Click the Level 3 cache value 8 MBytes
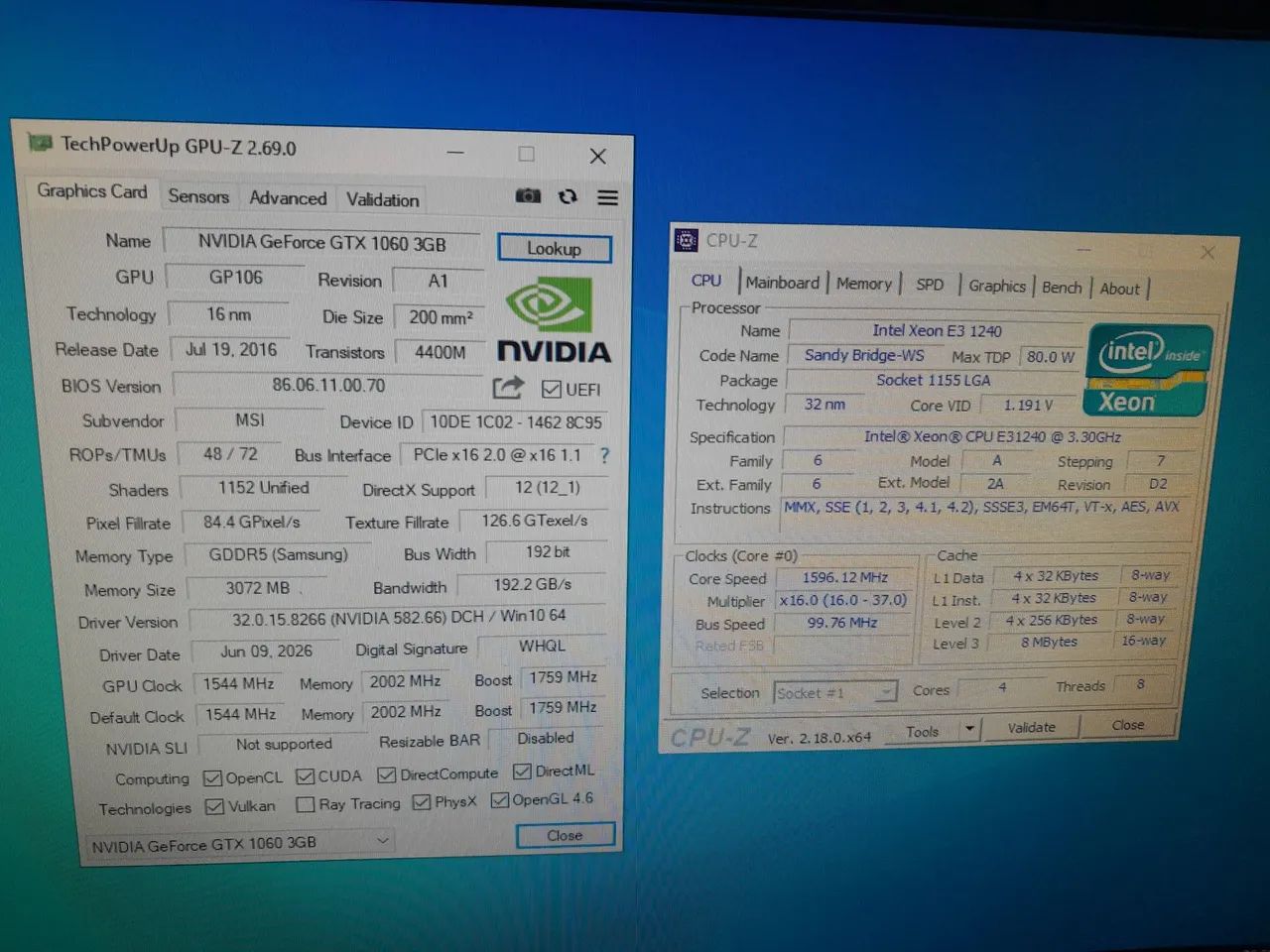This screenshot has height=952, width=1270. [x=1049, y=642]
